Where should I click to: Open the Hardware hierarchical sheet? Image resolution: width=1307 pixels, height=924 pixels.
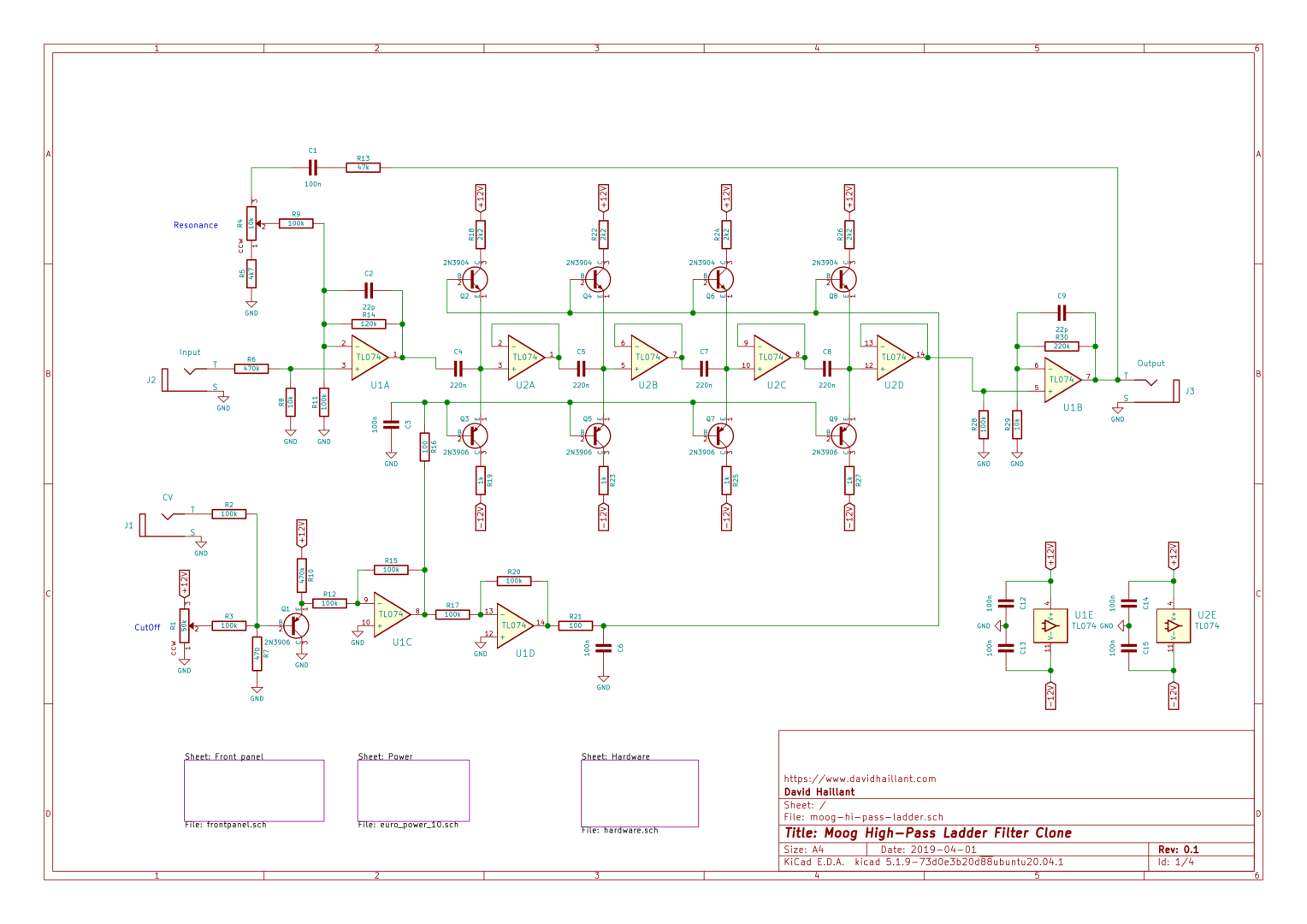click(640, 793)
